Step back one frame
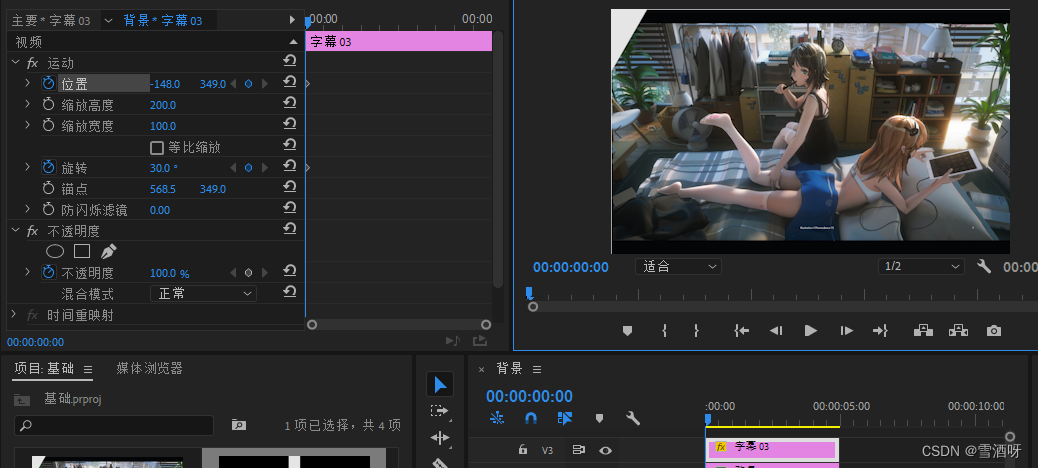This screenshot has width=1038, height=468. click(x=777, y=331)
